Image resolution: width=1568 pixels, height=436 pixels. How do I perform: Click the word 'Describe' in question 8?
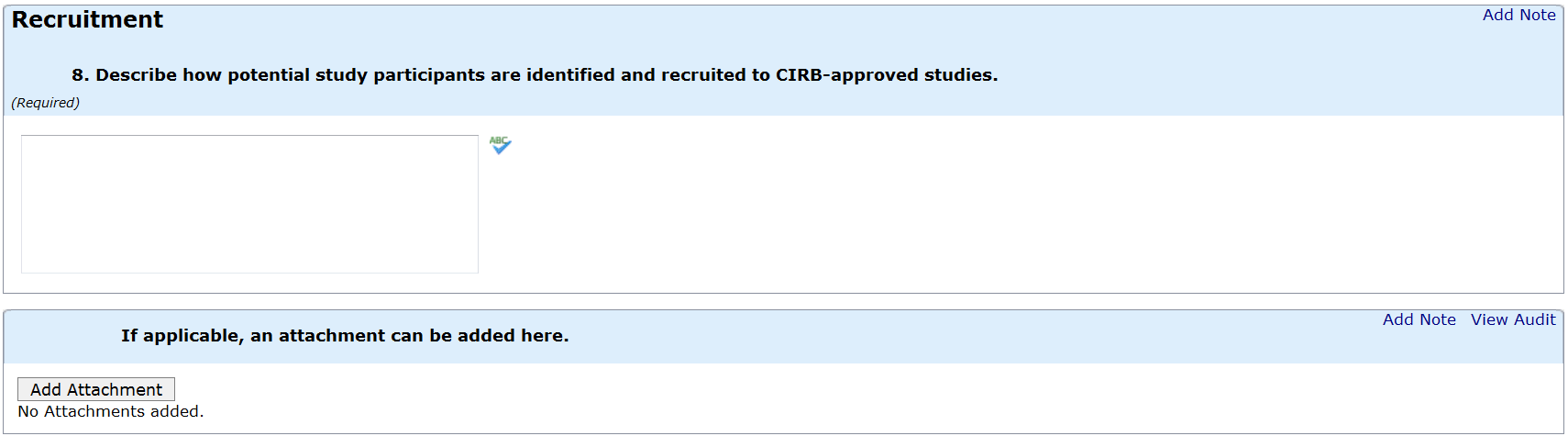(x=136, y=75)
